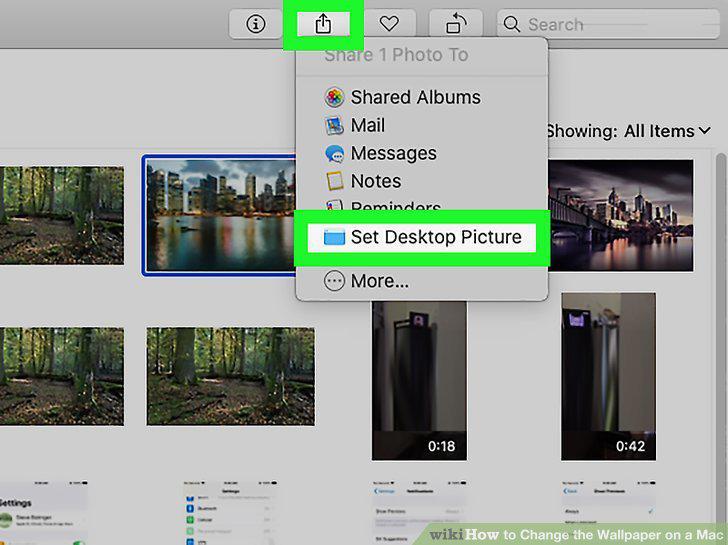This screenshot has height=545, width=728.
Task: Click the magnifying glass search icon
Action: pos(512,24)
